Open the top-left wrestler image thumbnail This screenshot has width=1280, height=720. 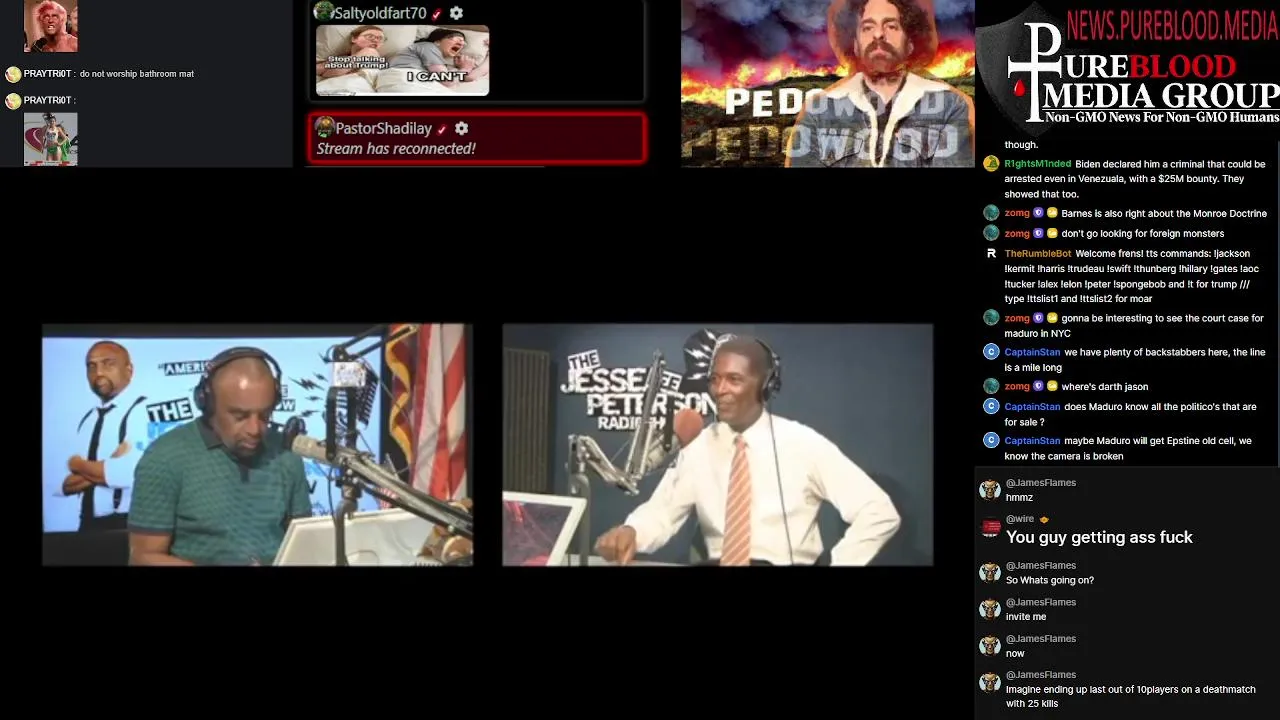[50, 25]
